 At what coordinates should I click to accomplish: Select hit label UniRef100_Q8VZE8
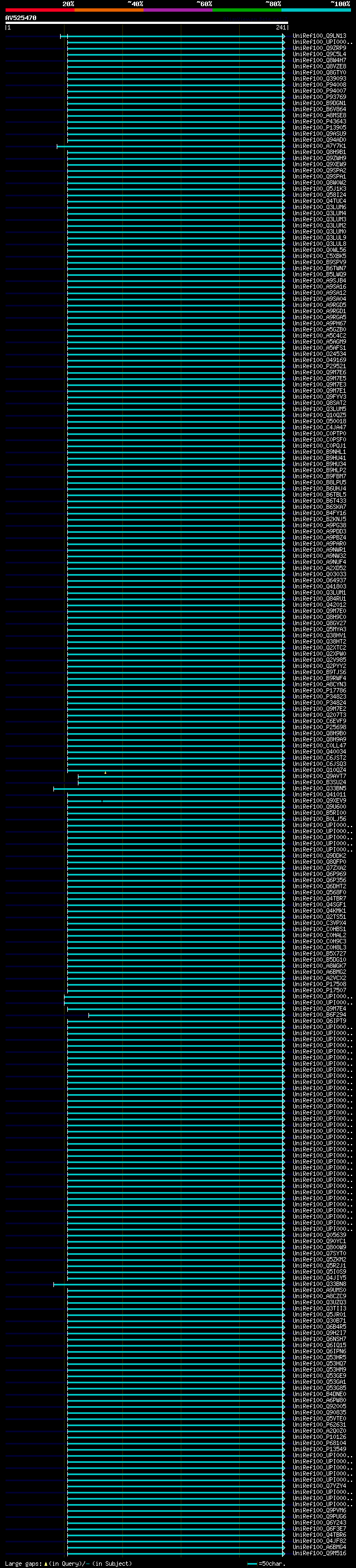[x=319, y=66]
